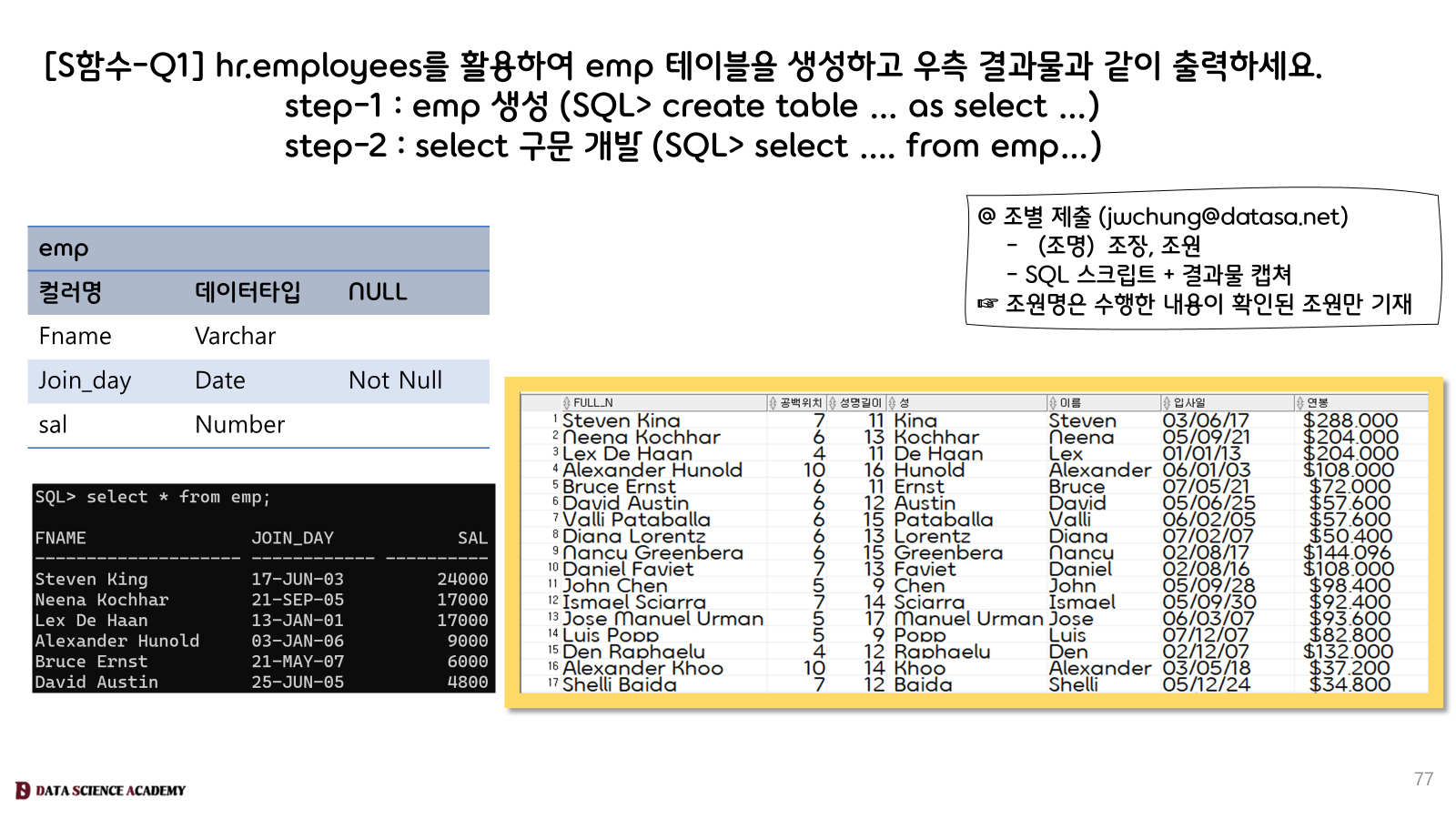The image size is (1456, 819).
Task: Select the FULL_N column header label
Action: tap(593, 403)
